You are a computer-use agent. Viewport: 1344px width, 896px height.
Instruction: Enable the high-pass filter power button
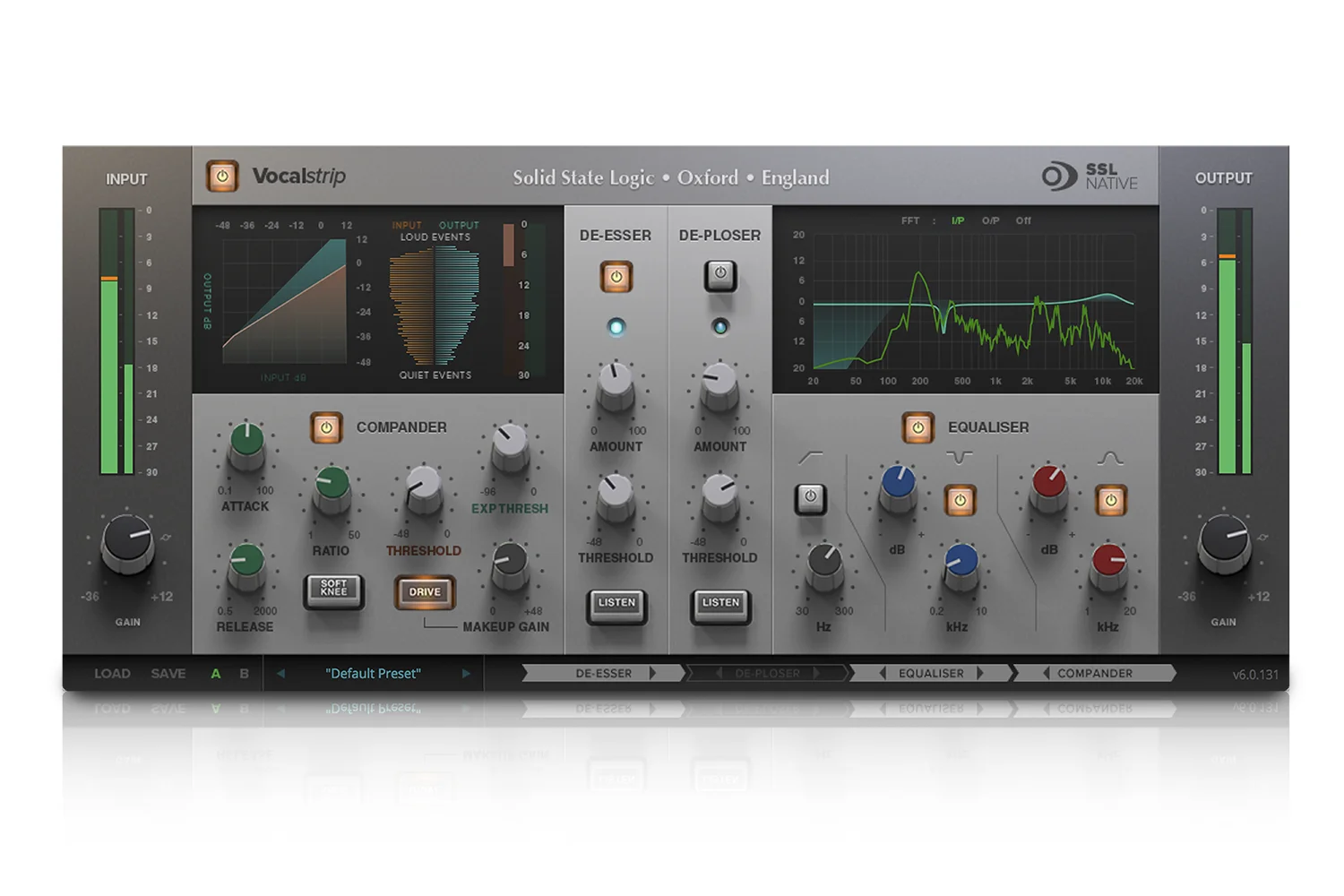(x=811, y=498)
